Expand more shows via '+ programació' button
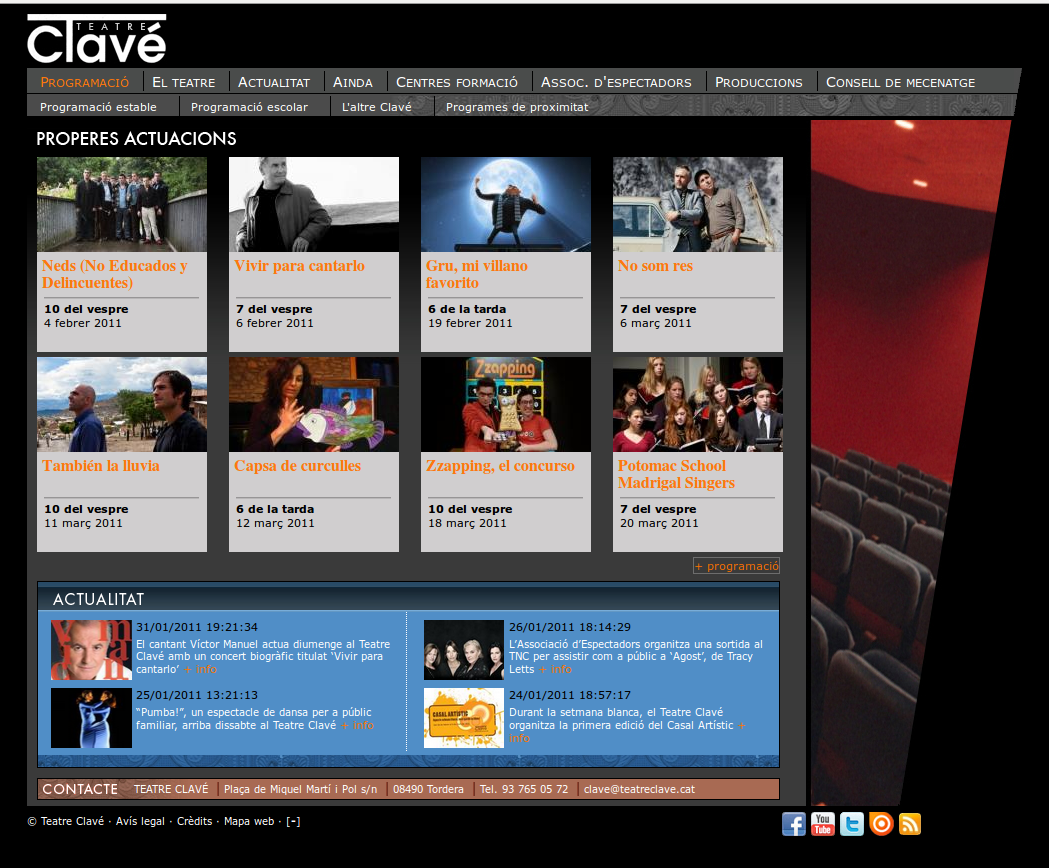 tap(737, 566)
